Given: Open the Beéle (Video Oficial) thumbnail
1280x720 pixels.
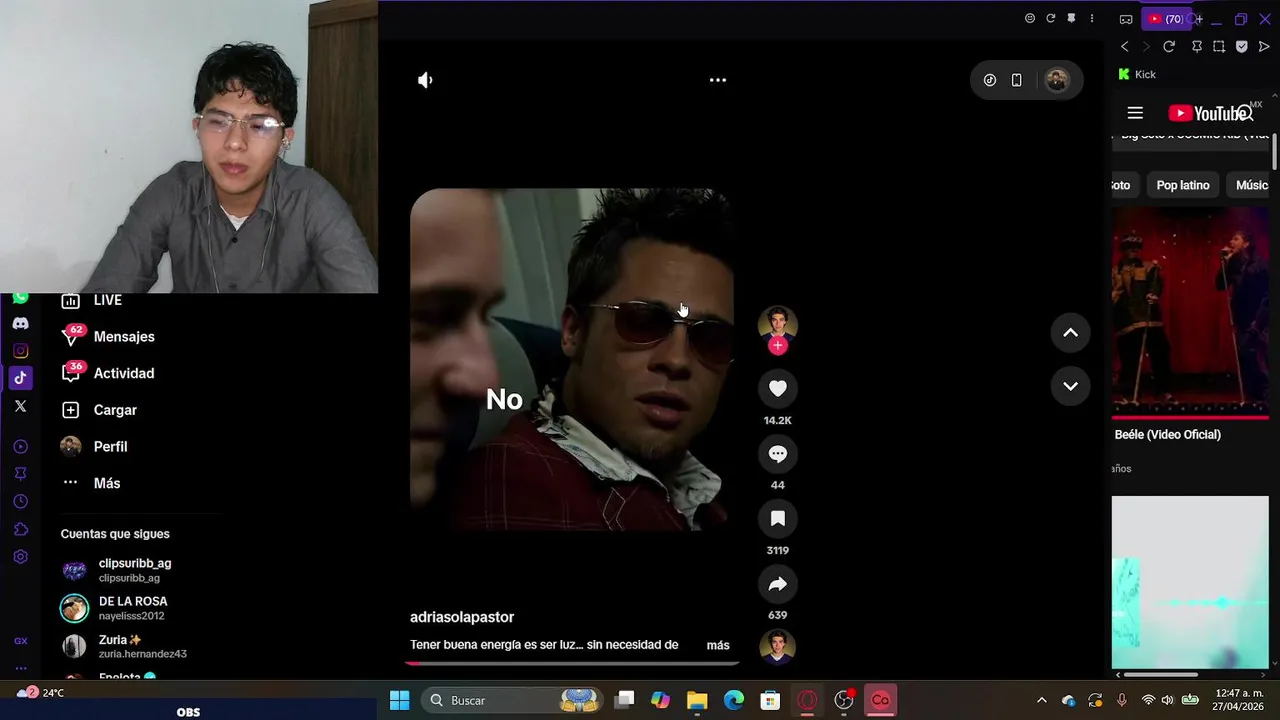Looking at the screenshot, I should coord(1190,312).
